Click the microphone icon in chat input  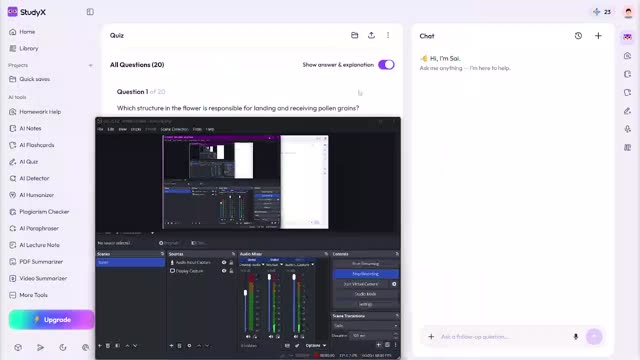[x=576, y=337]
